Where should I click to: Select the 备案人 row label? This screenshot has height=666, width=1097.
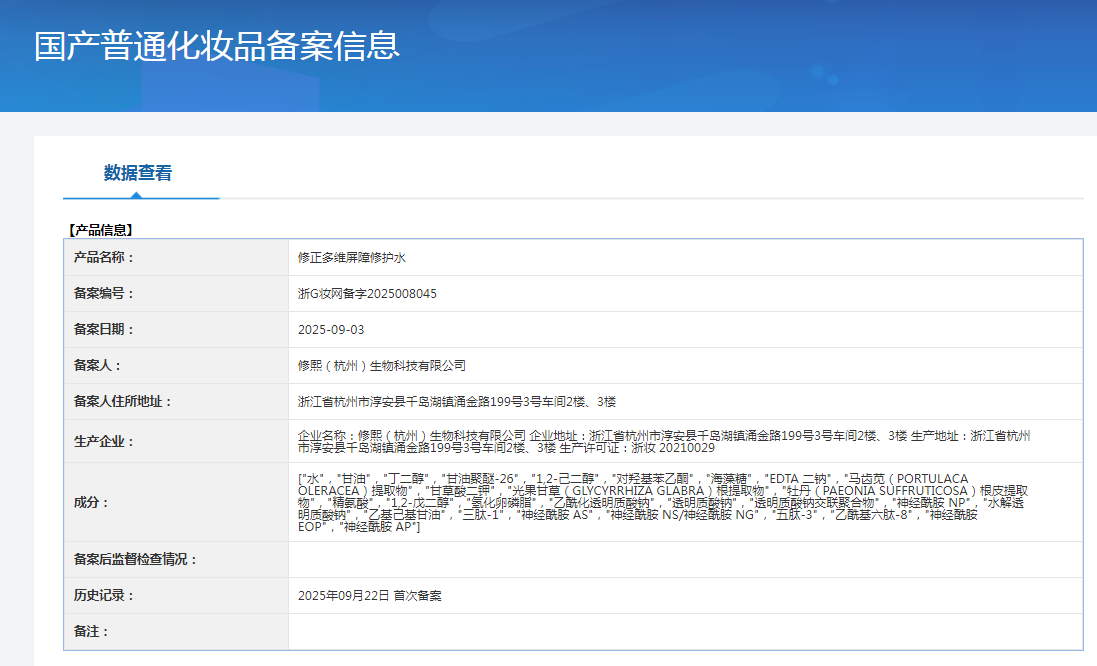(98, 366)
